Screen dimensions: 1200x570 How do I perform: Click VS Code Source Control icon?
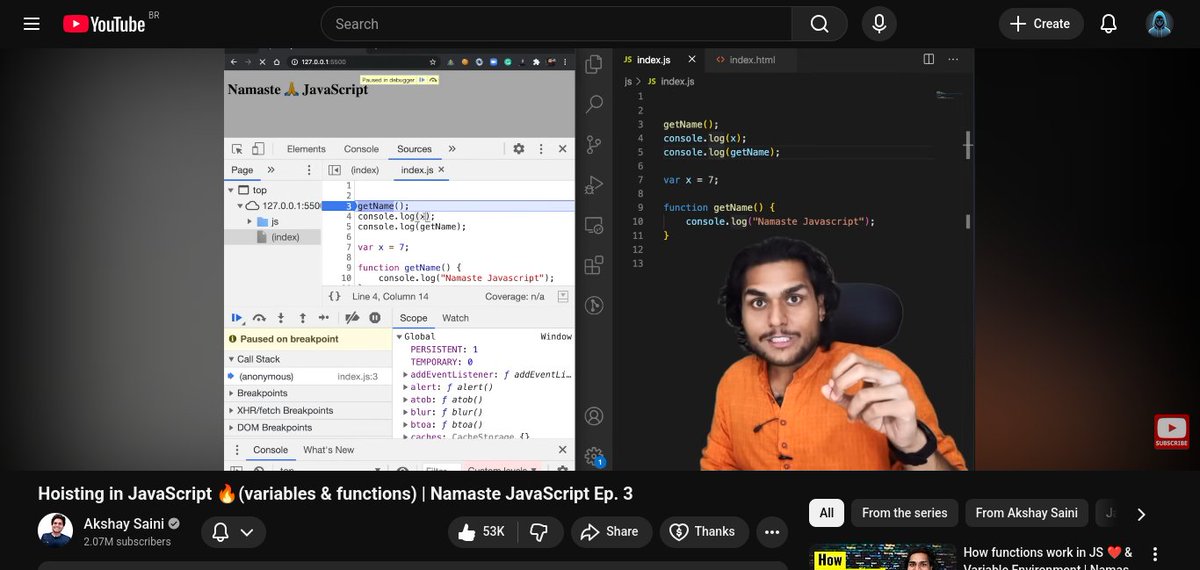click(x=594, y=144)
